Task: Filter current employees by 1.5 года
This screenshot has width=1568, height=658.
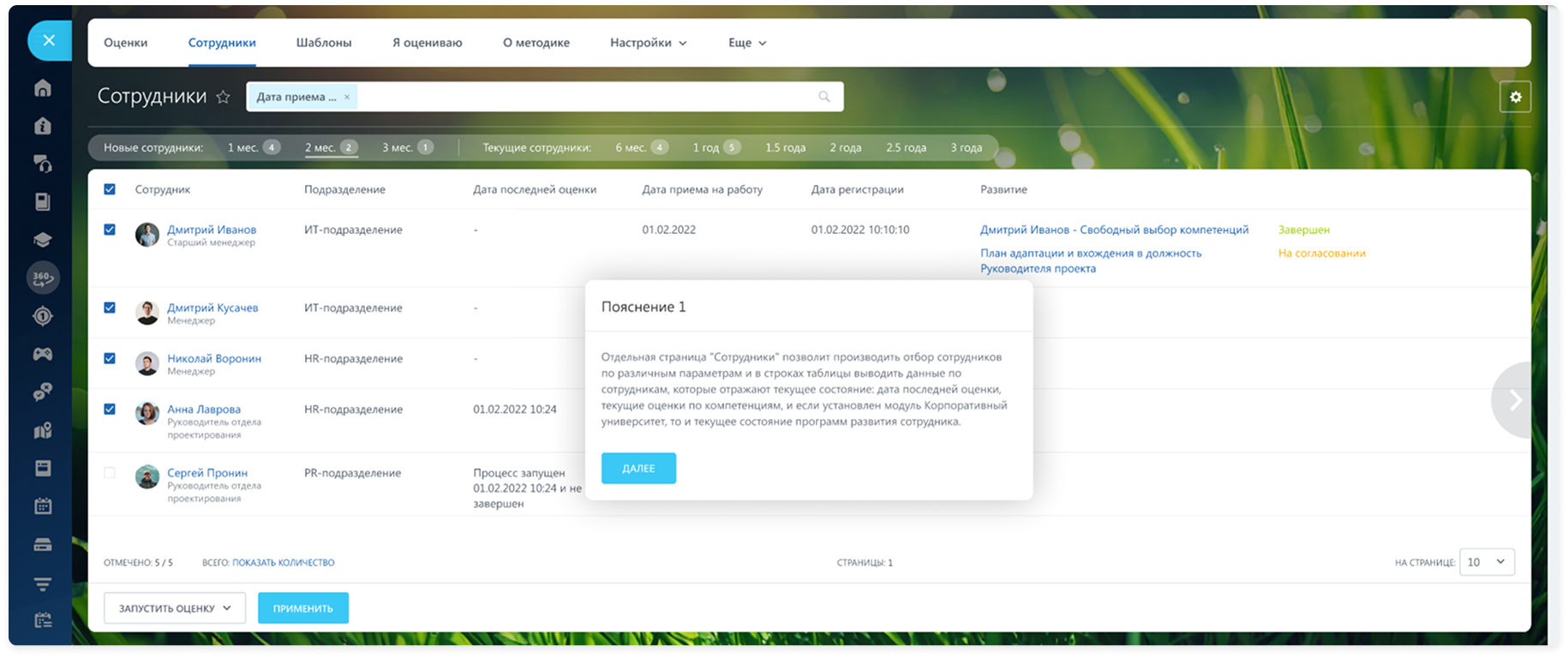Action: click(786, 147)
